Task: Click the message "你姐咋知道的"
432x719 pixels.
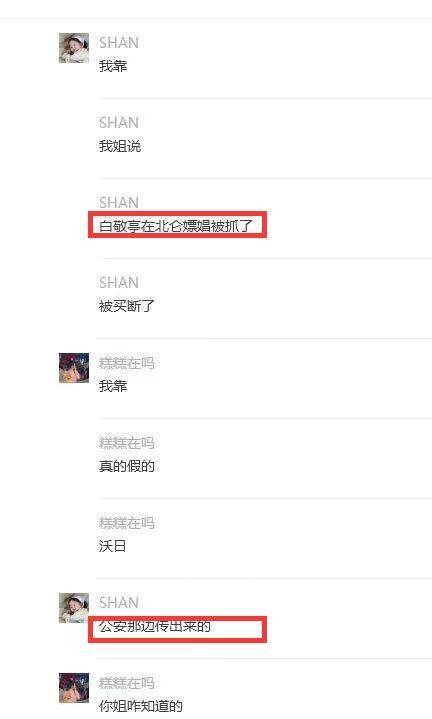Action: tap(141, 706)
